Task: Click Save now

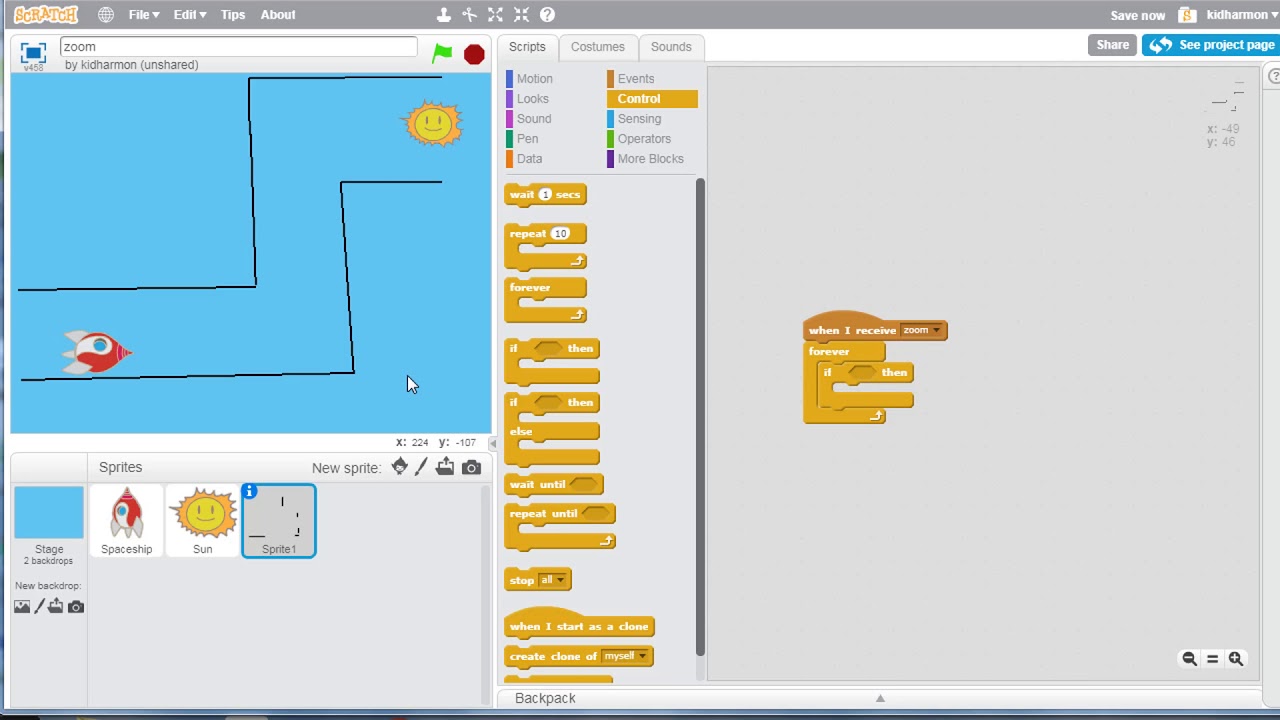Action: (x=1137, y=15)
